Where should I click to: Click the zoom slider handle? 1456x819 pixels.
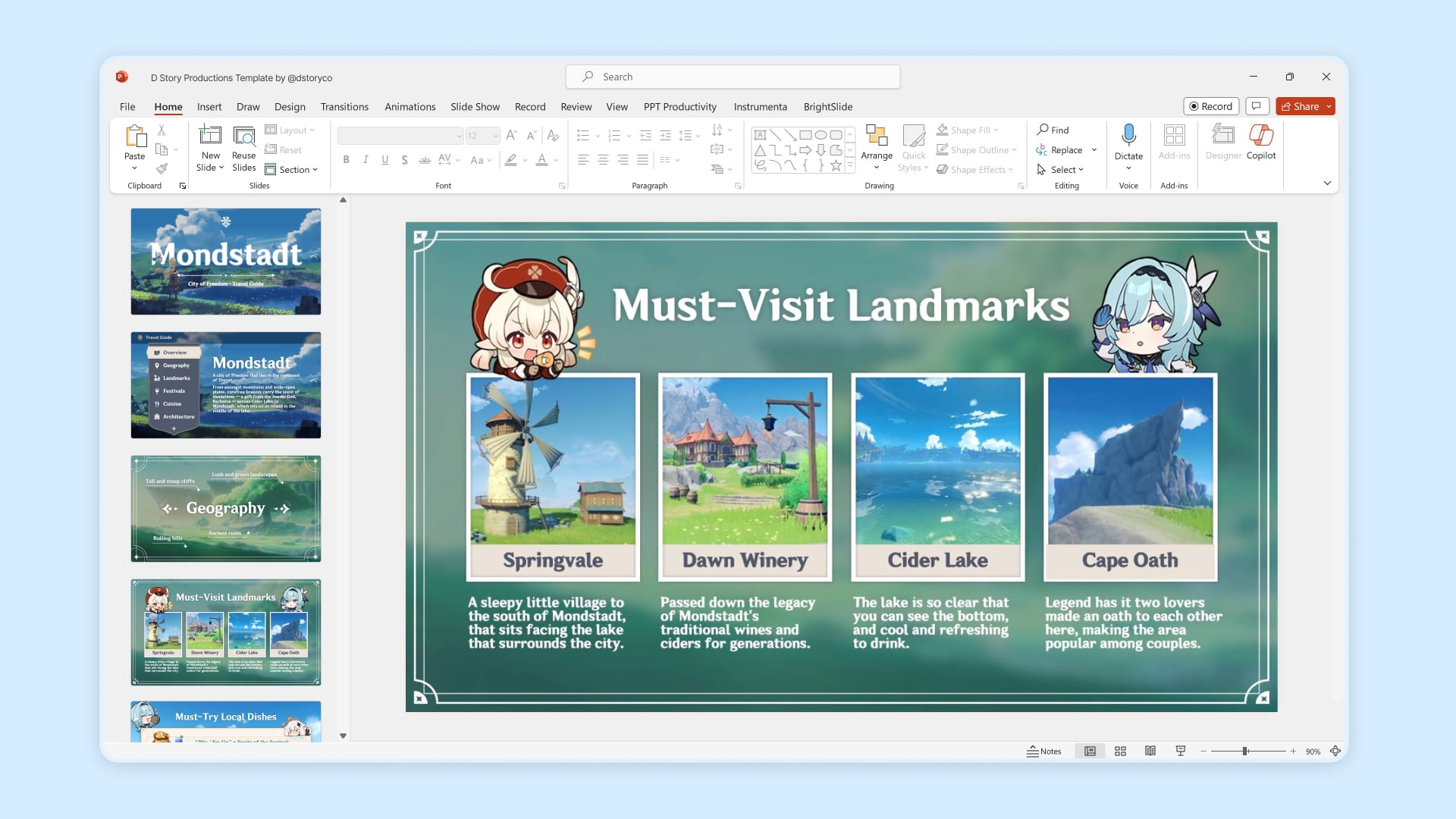tap(1245, 751)
